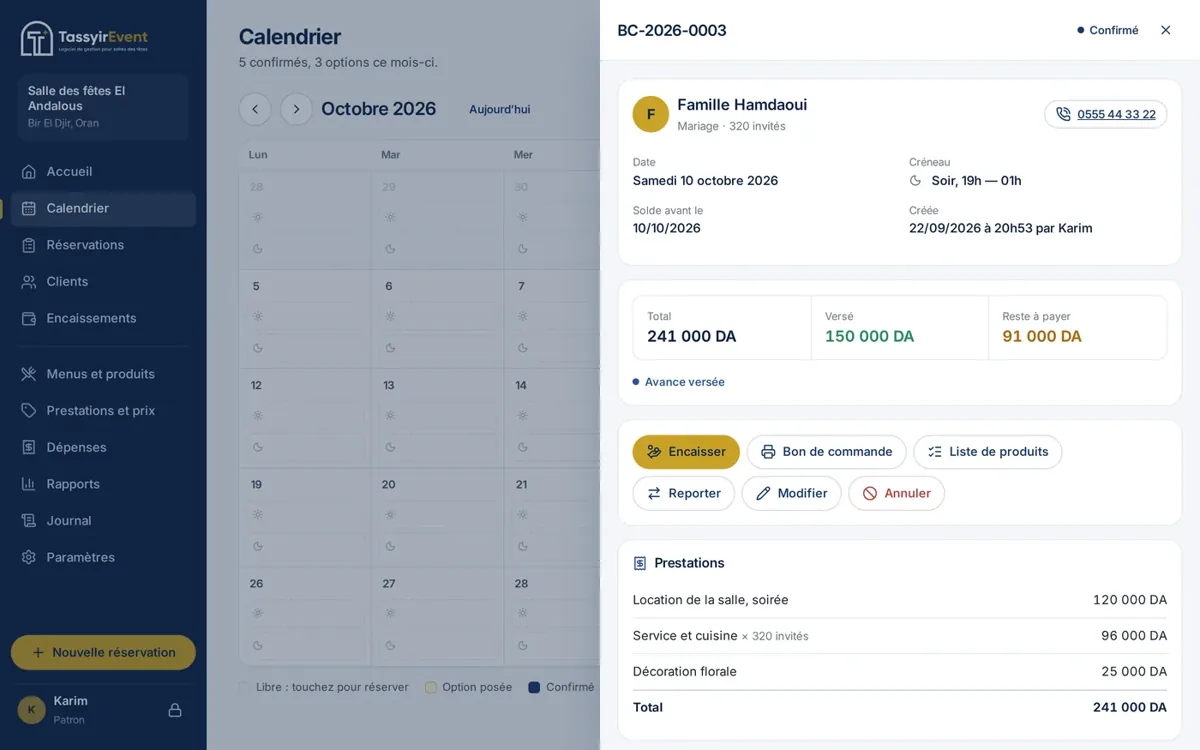This screenshot has width=1200, height=750.
Task: Open Rapports via the chart icon
Action: tap(29, 484)
